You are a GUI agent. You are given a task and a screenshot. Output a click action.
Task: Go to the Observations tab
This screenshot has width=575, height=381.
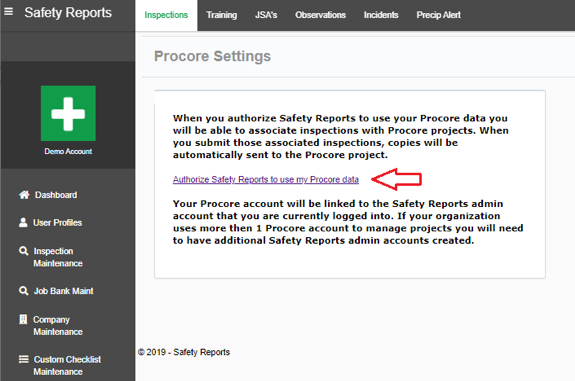pyautogui.click(x=321, y=15)
